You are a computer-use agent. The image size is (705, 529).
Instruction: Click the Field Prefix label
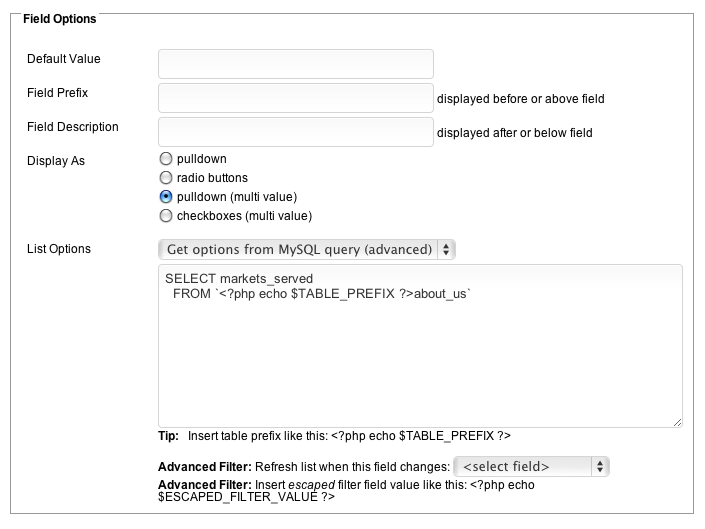click(57, 93)
